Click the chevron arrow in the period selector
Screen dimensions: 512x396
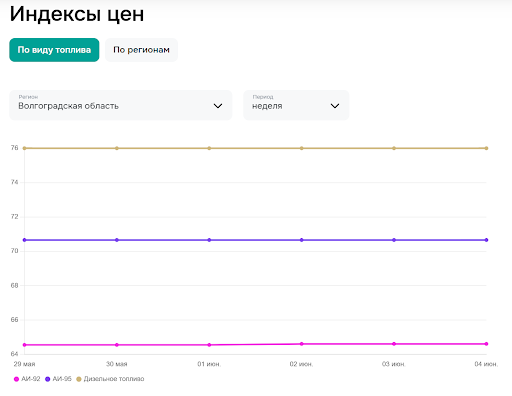click(335, 106)
